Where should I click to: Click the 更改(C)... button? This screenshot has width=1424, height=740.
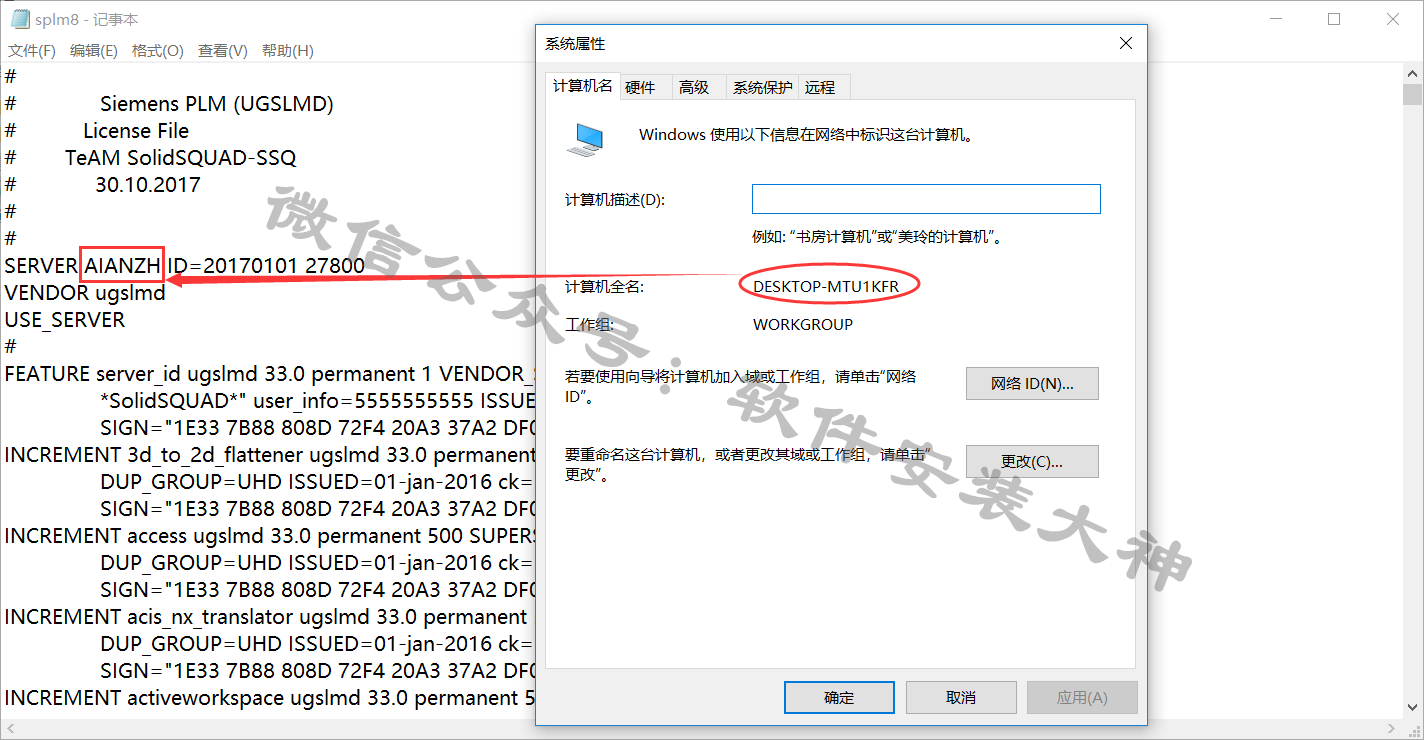pos(1032,462)
